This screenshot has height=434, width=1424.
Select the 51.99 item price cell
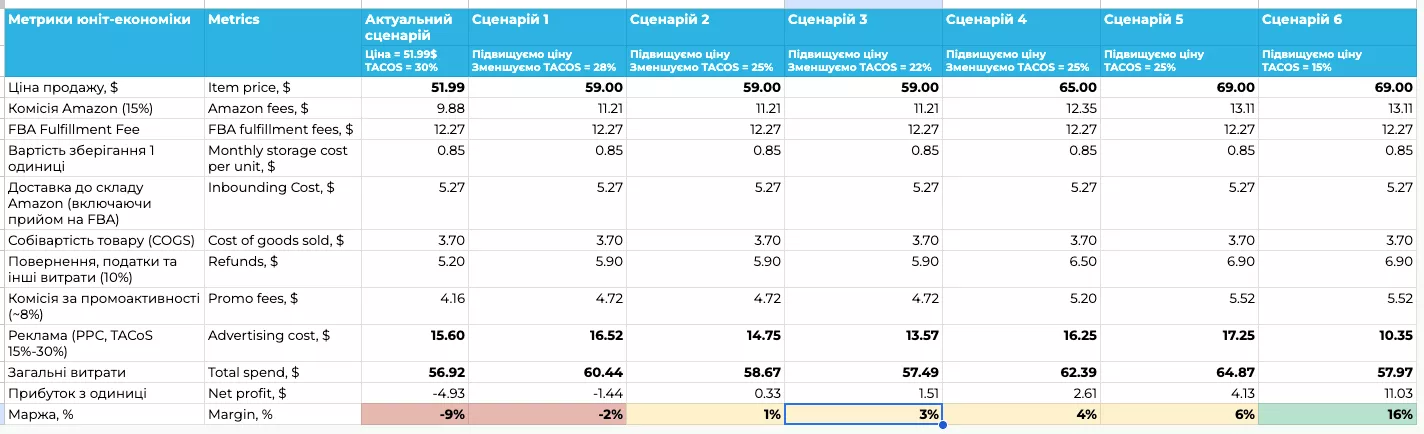(x=414, y=88)
